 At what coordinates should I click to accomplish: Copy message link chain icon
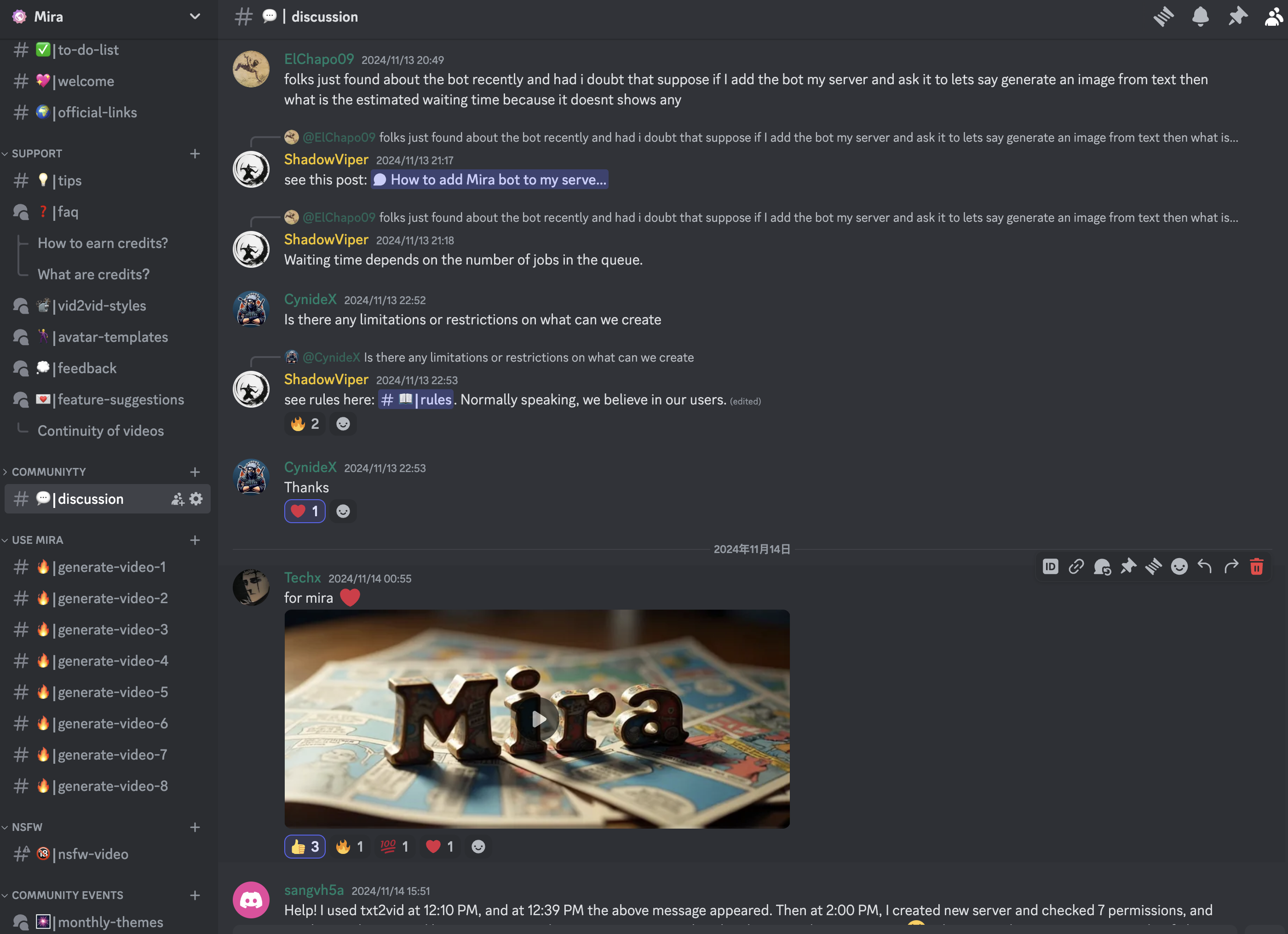pyautogui.click(x=1075, y=566)
